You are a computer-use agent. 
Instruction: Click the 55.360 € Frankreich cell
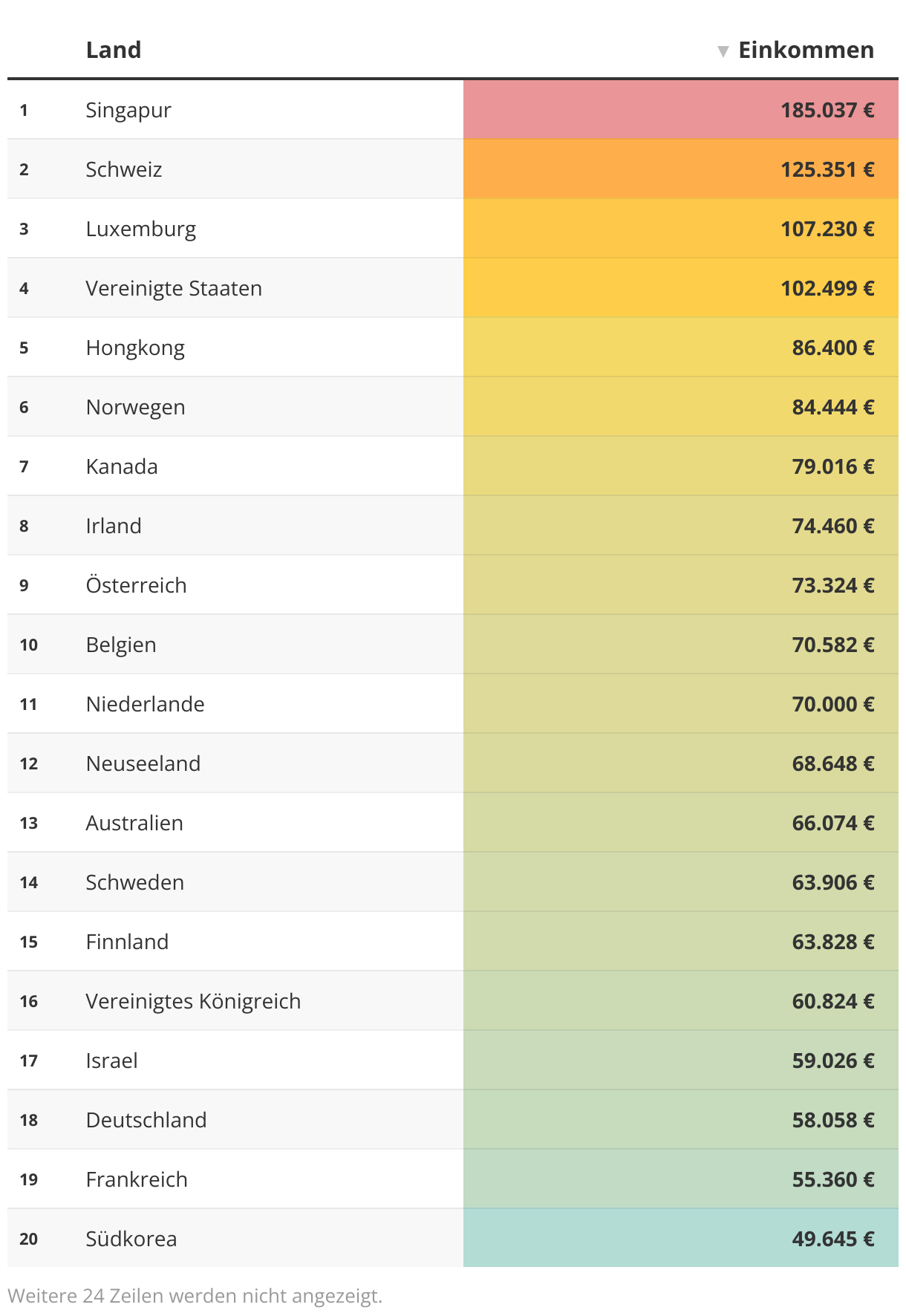click(681, 1179)
